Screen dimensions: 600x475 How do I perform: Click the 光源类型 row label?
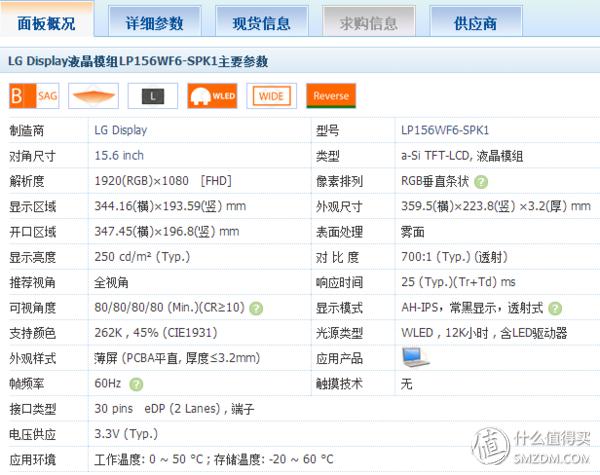(x=339, y=333)
